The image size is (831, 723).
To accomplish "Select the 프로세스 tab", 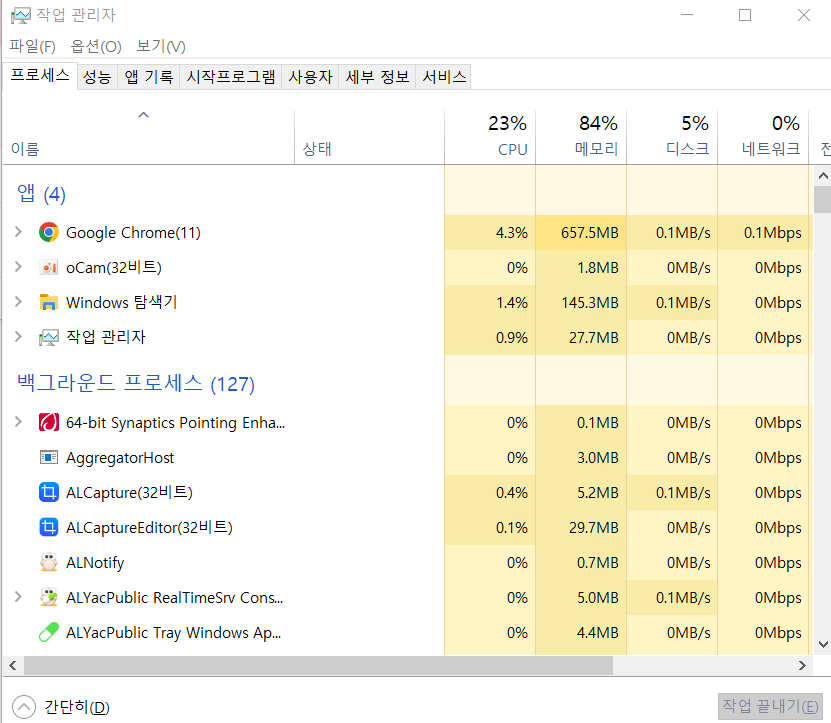I will click(x=40, y=76).
